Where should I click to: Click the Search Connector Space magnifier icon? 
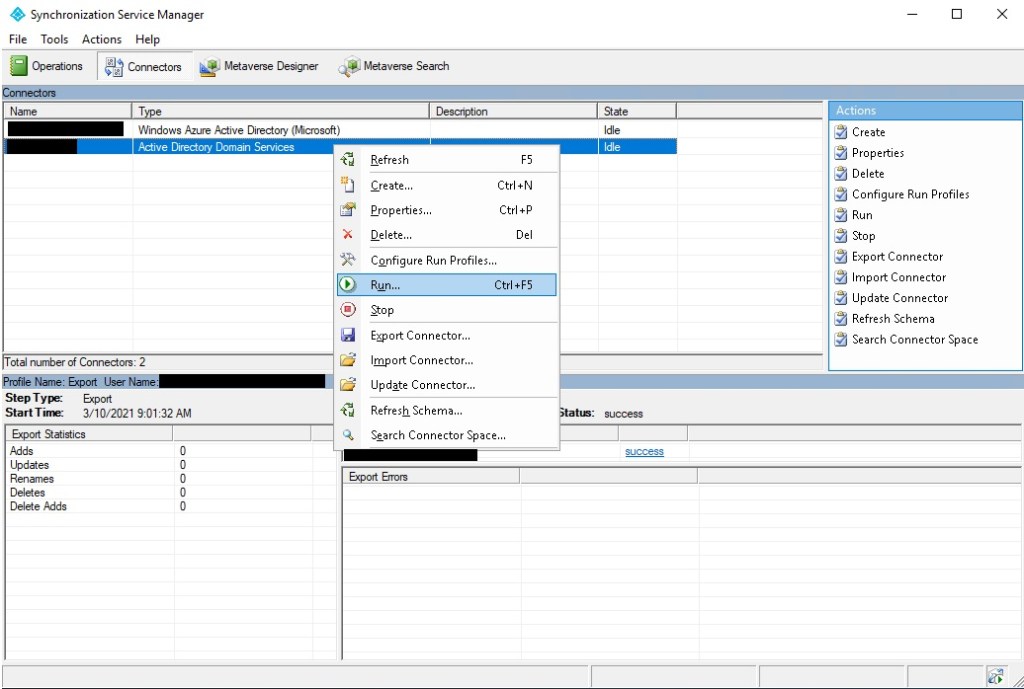click(x=348, y=435)
